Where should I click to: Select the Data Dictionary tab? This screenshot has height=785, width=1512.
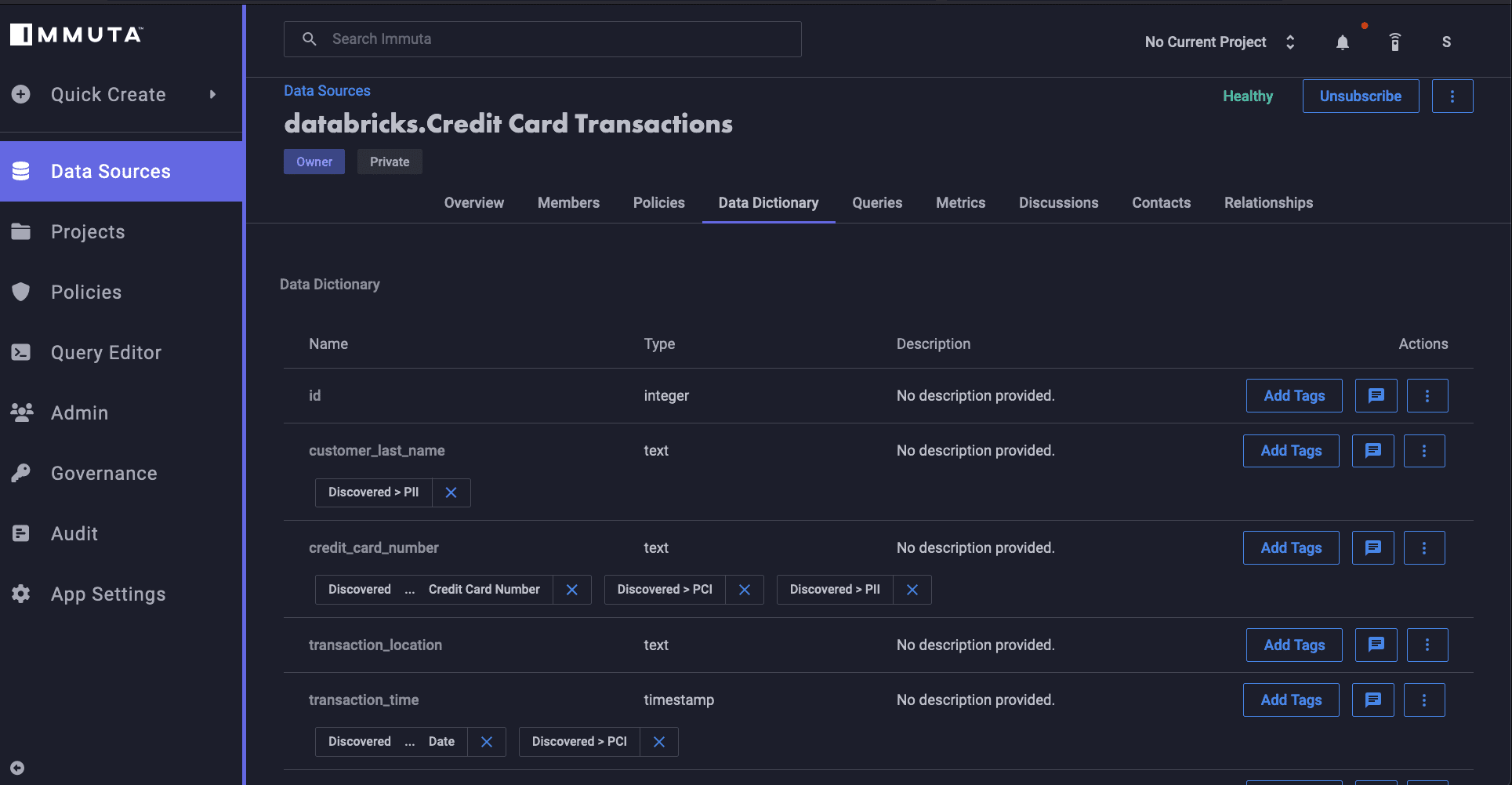[x=769, y=203]
